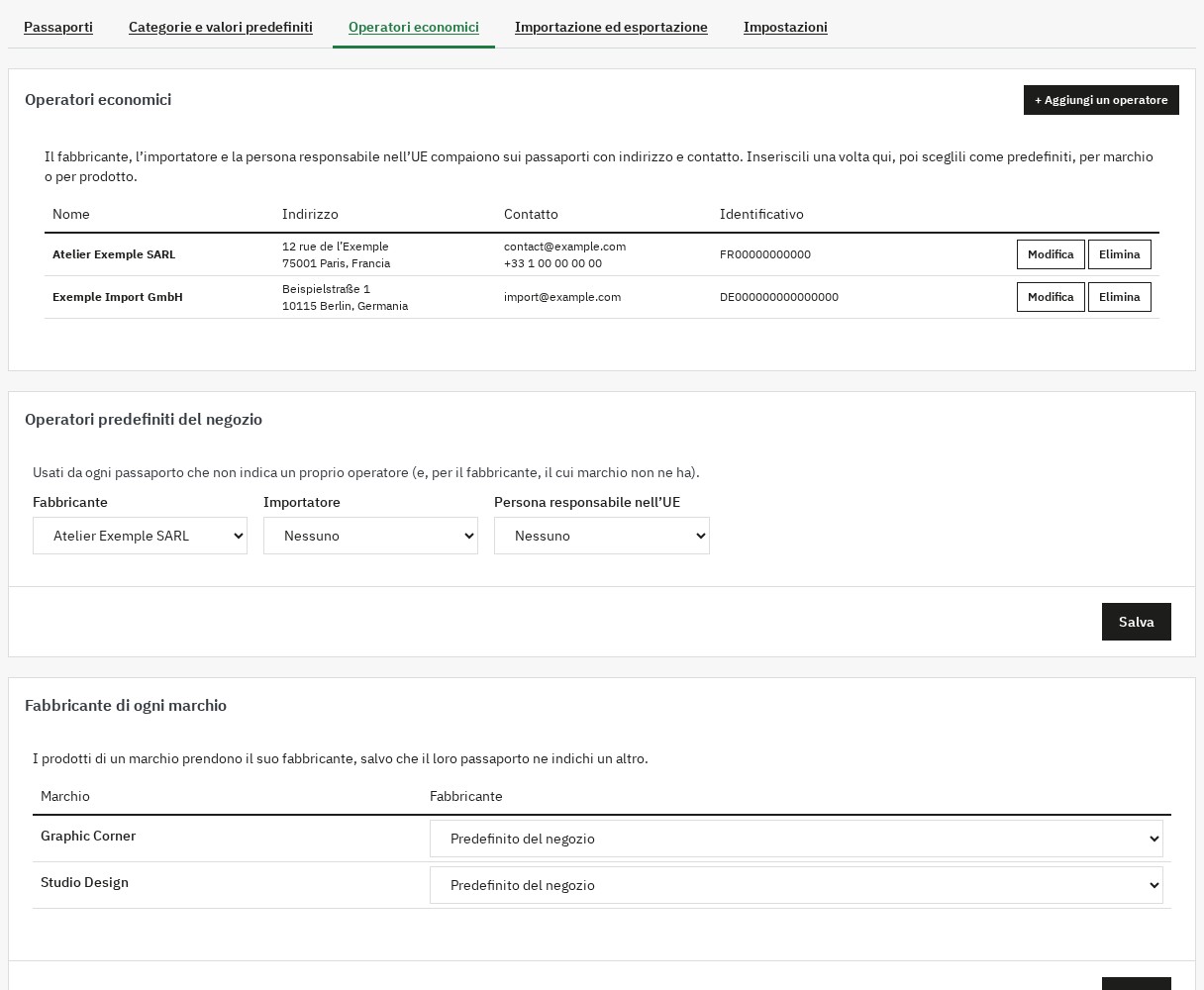The width and height of the screenshot is (1204, 990).
Task: Click the Nome column header
Action: [71, 214]
